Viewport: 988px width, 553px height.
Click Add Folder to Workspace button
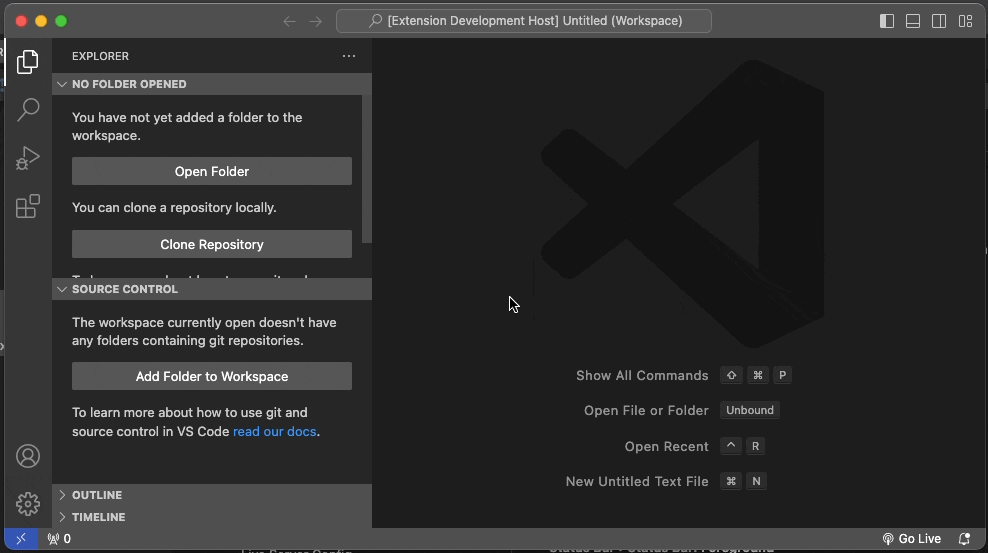[212, 376]
